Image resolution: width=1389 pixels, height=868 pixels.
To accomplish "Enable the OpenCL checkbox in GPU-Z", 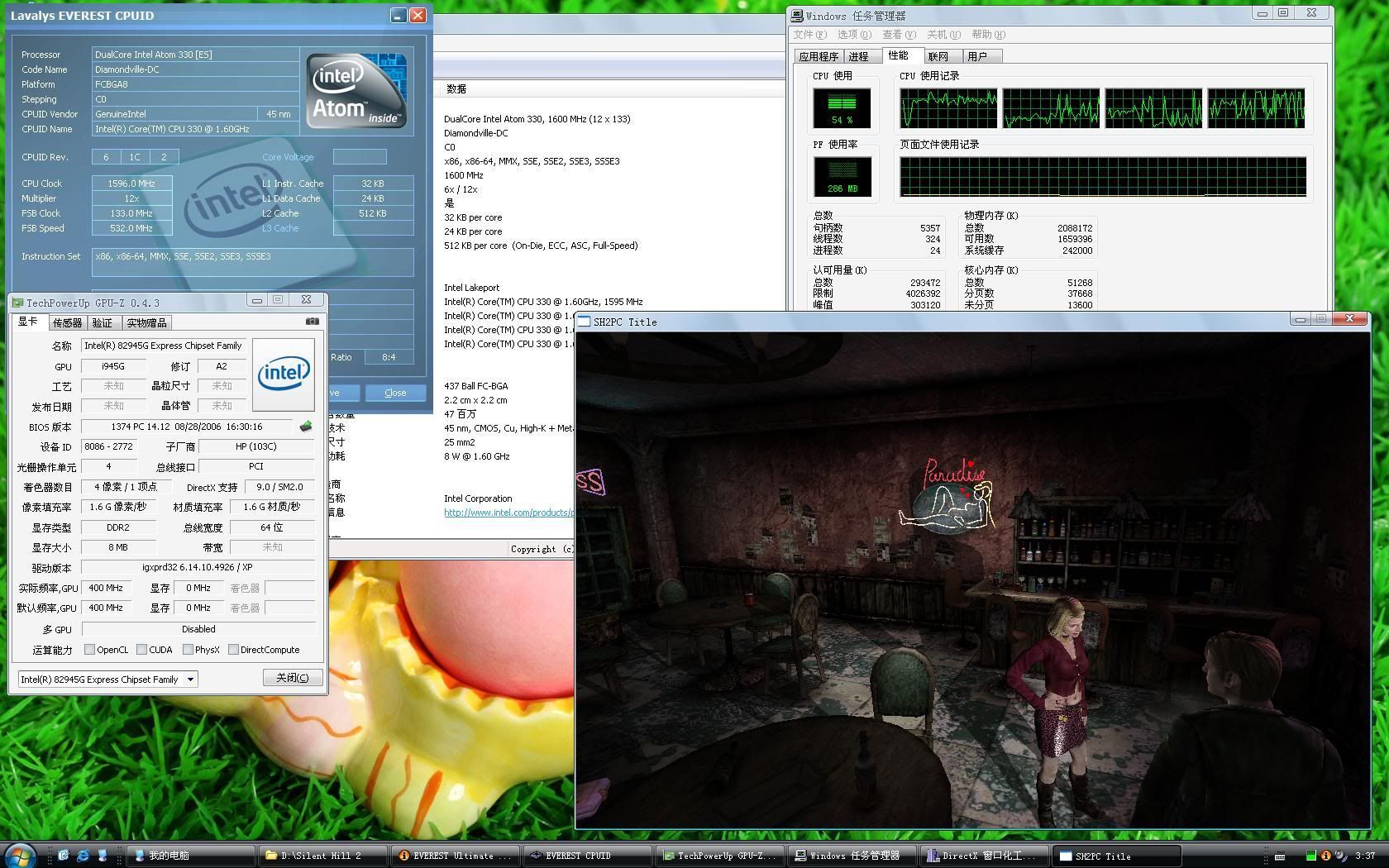I will [x=89, y=650].
